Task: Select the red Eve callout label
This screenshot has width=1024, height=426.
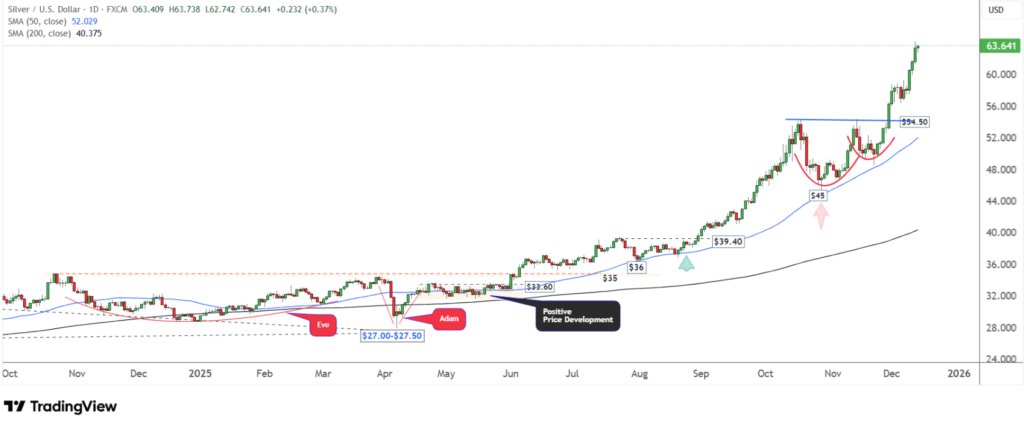Action: [323, 326]
